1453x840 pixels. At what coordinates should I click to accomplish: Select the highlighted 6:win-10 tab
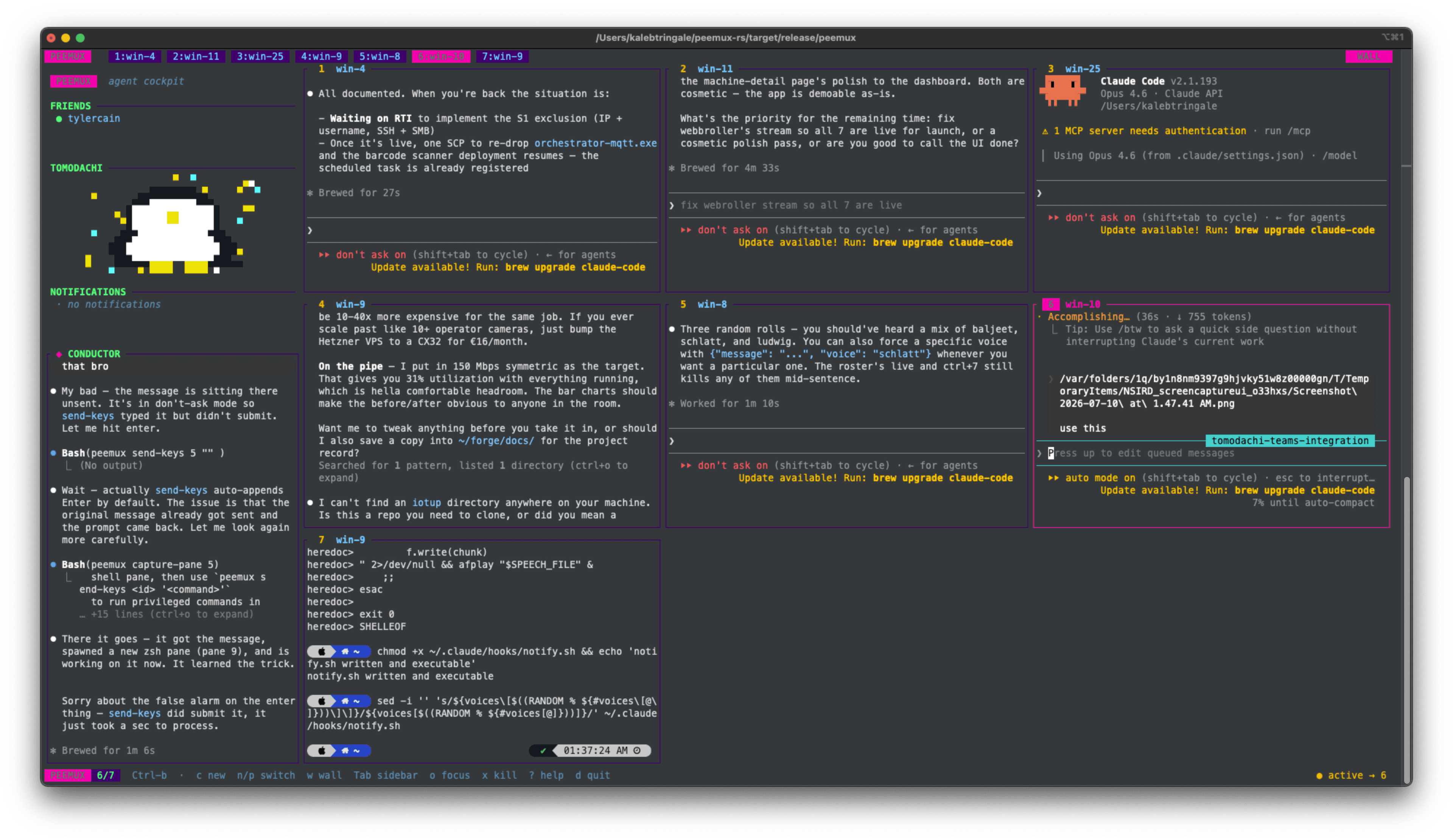pyautogui.click(x=441, y=56)
